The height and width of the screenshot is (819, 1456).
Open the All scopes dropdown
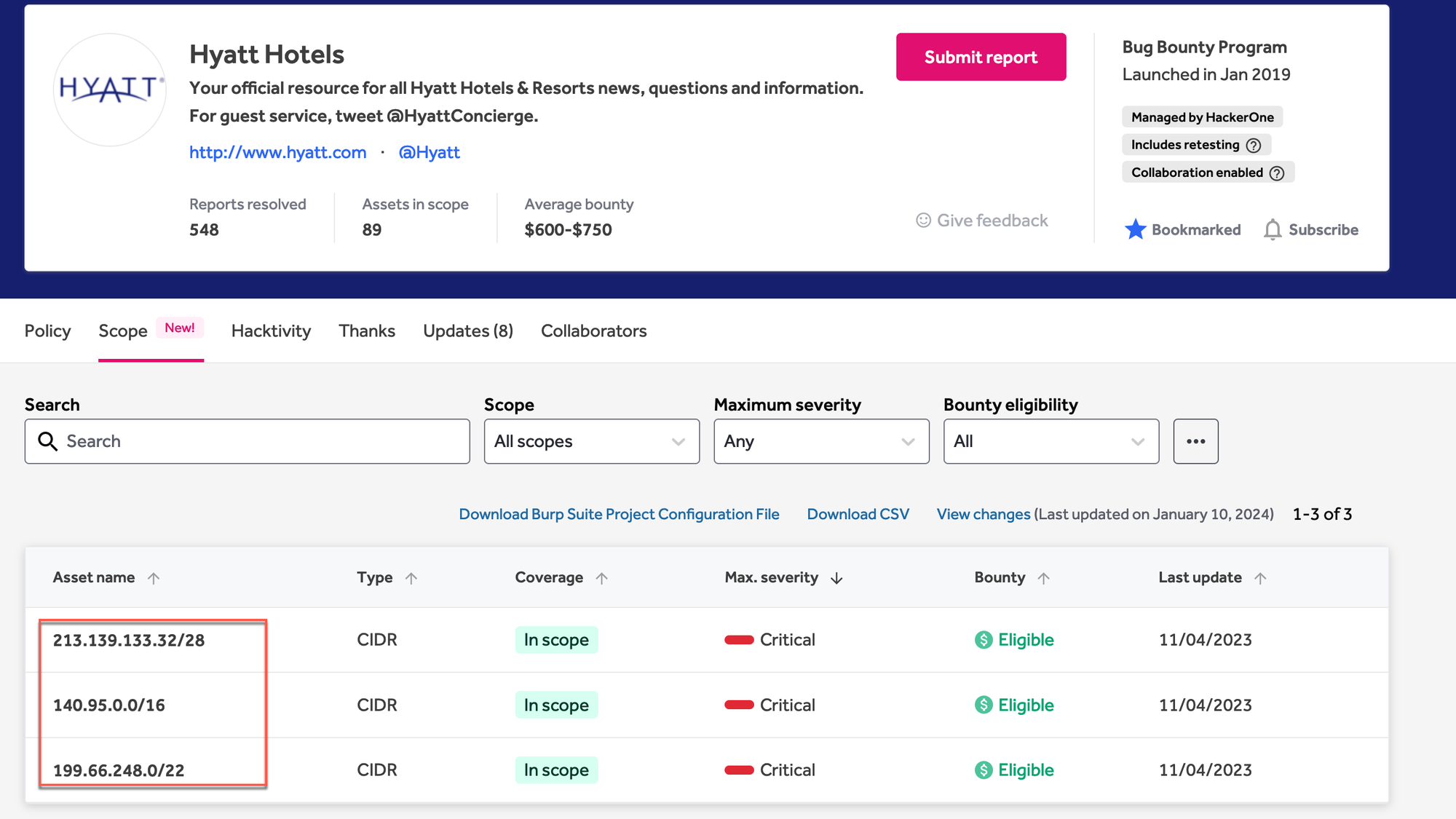tap(591, 441)
